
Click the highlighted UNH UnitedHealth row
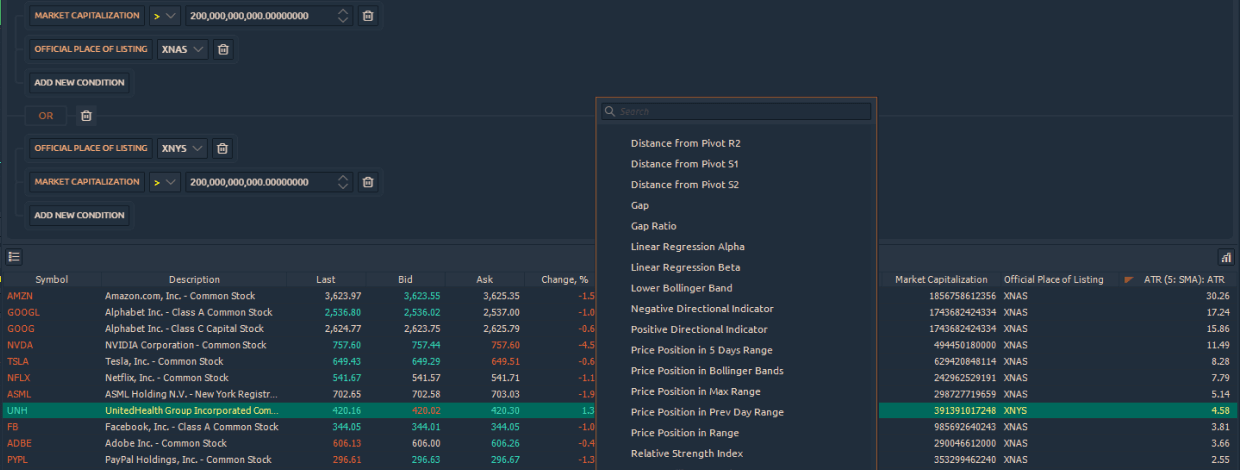point(620,410)
